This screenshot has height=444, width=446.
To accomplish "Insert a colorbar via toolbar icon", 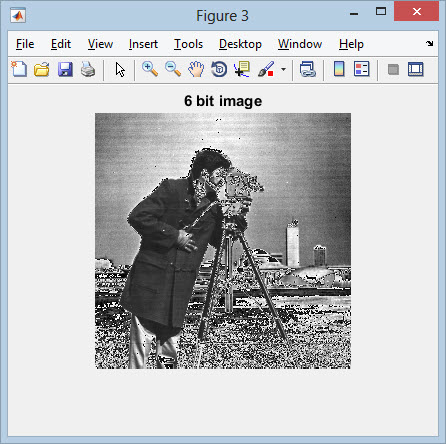I will tap(339, 69).
